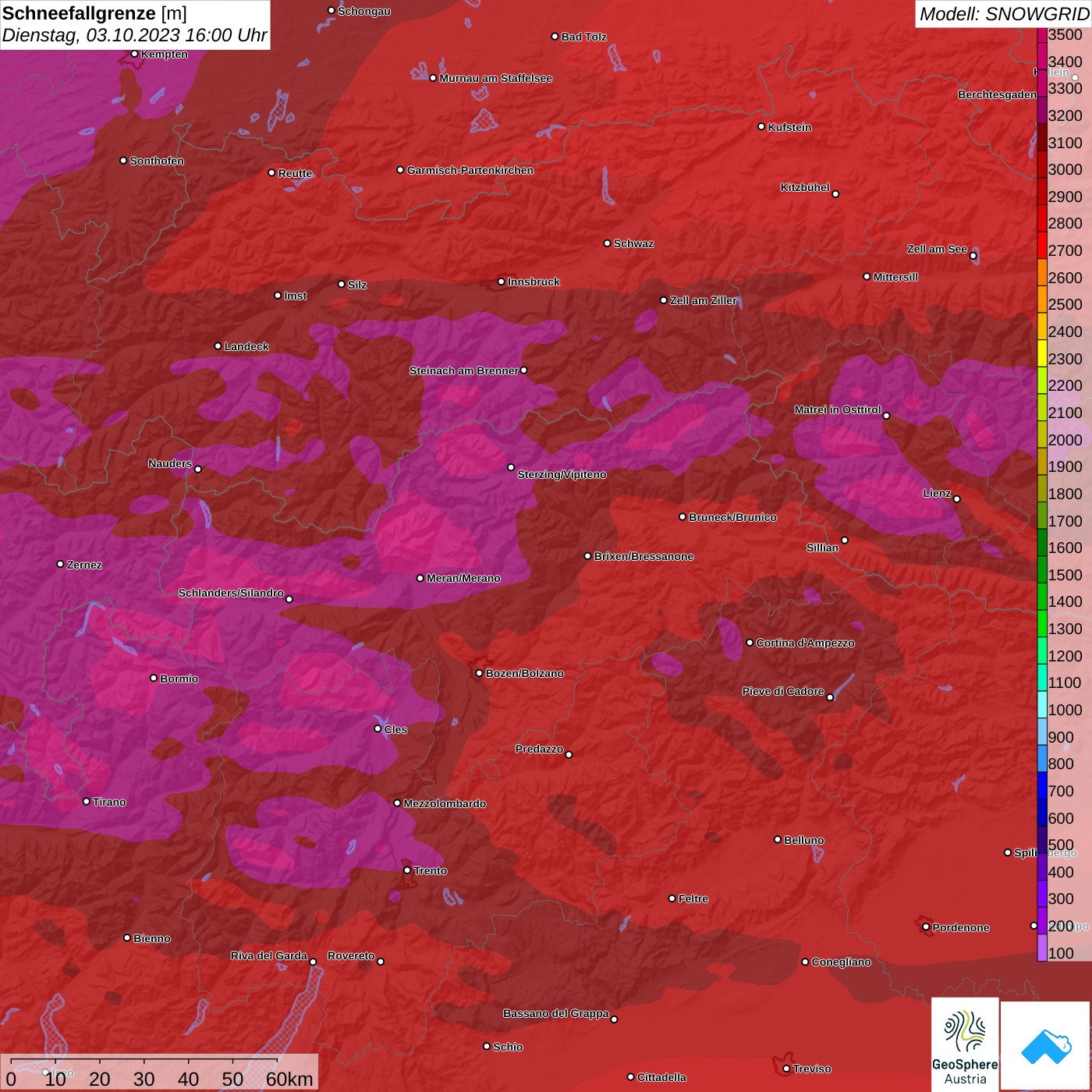
Task: Select the Sterzing/Vipiteno location dot
Action: (x=512, y=467)
